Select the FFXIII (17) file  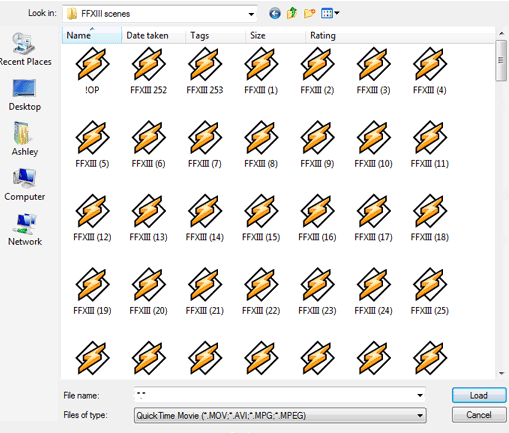(x=373, y=218)
